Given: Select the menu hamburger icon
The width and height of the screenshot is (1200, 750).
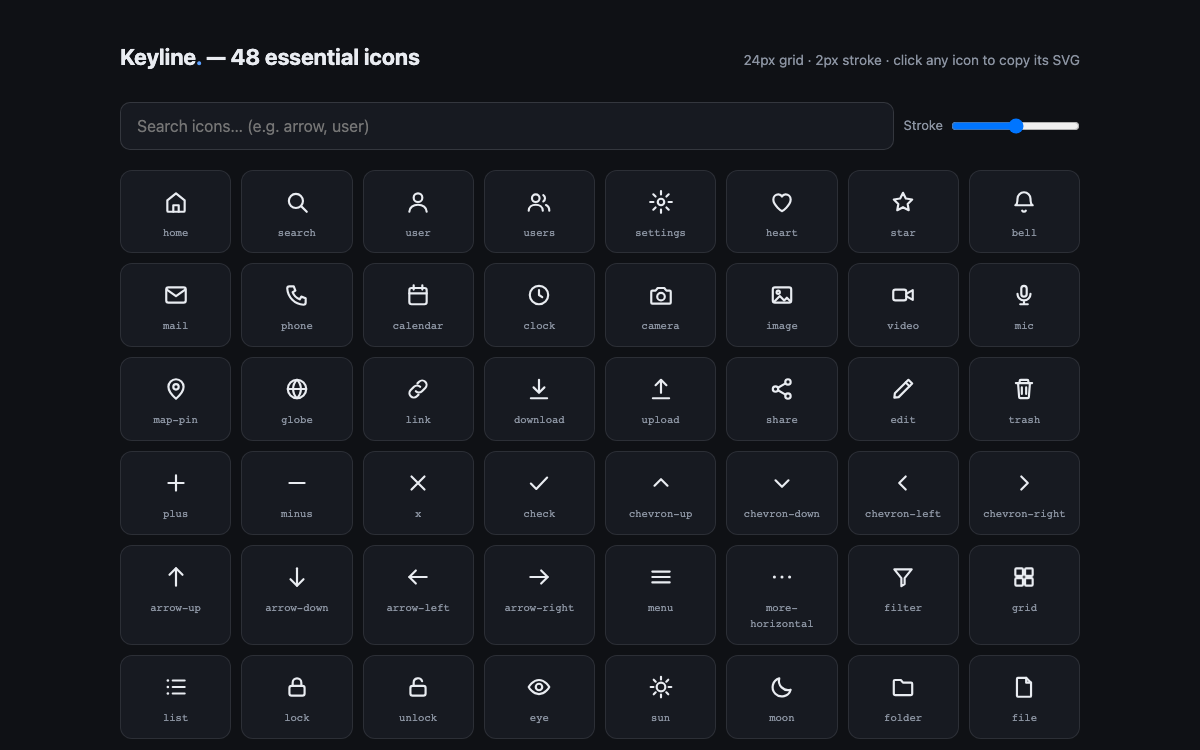Looking at the screenshot, I should pyautogui.click(x=660, y=595).
